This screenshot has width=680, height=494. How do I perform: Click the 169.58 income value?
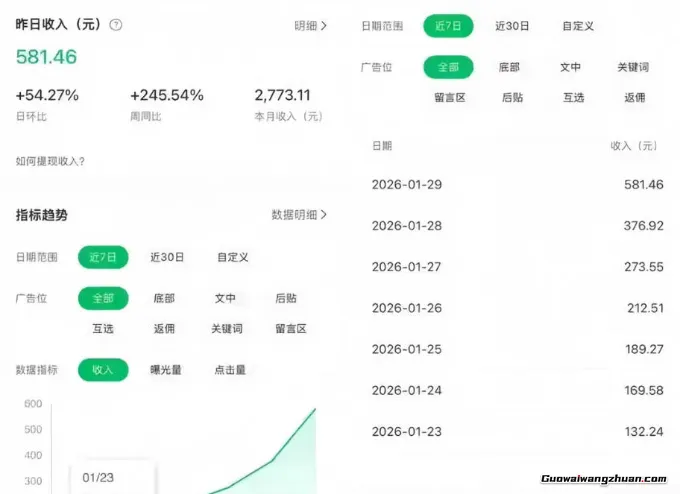coord(644,390)
